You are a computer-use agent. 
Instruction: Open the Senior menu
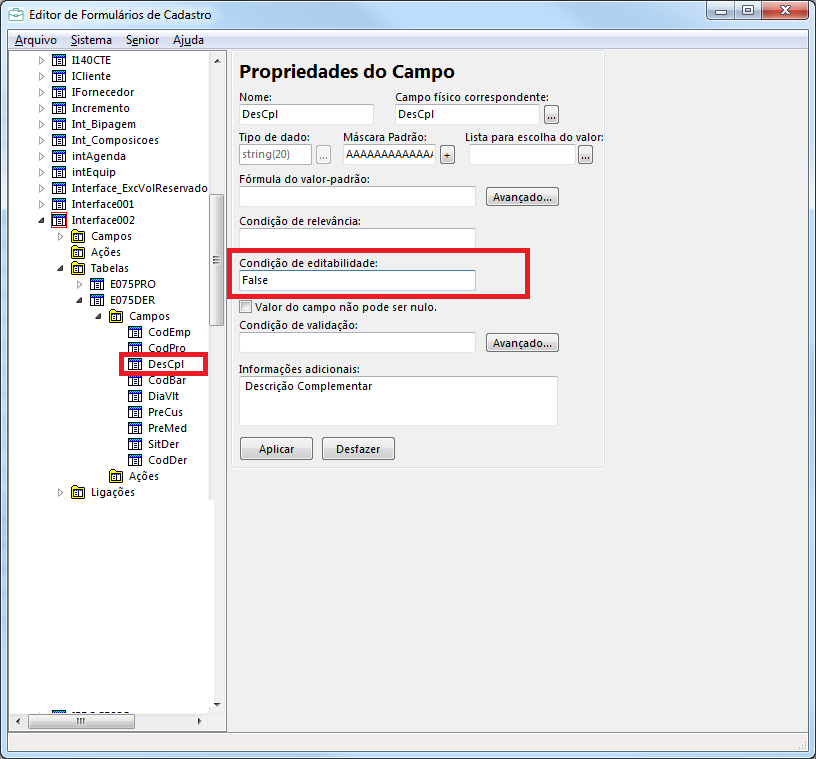click(142, 40)
